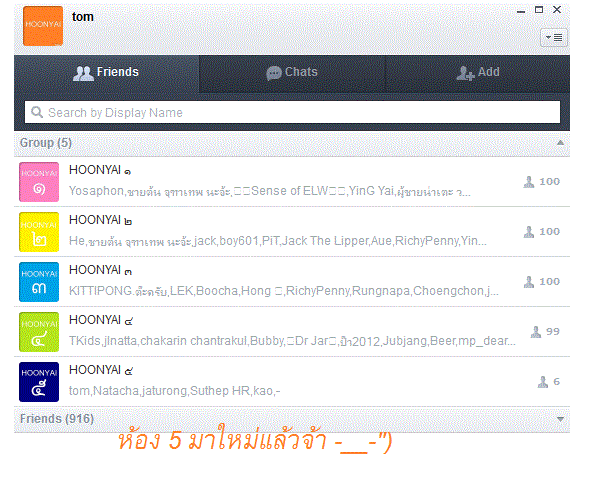Select member list tom,Natacha,jaturong
The image size is (590, 493).
click(175, 391)
